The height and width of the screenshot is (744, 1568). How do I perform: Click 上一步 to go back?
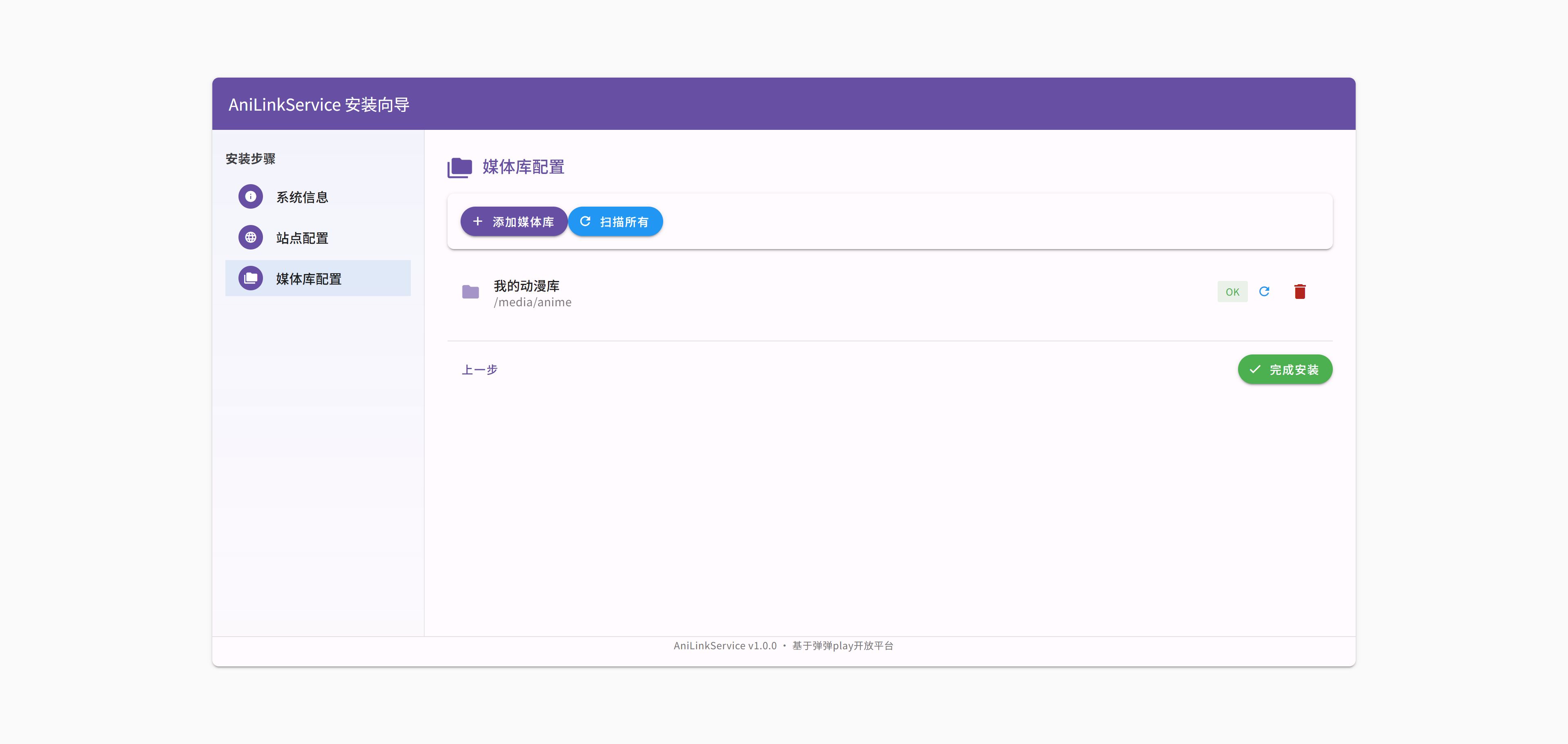click(480, 370)
